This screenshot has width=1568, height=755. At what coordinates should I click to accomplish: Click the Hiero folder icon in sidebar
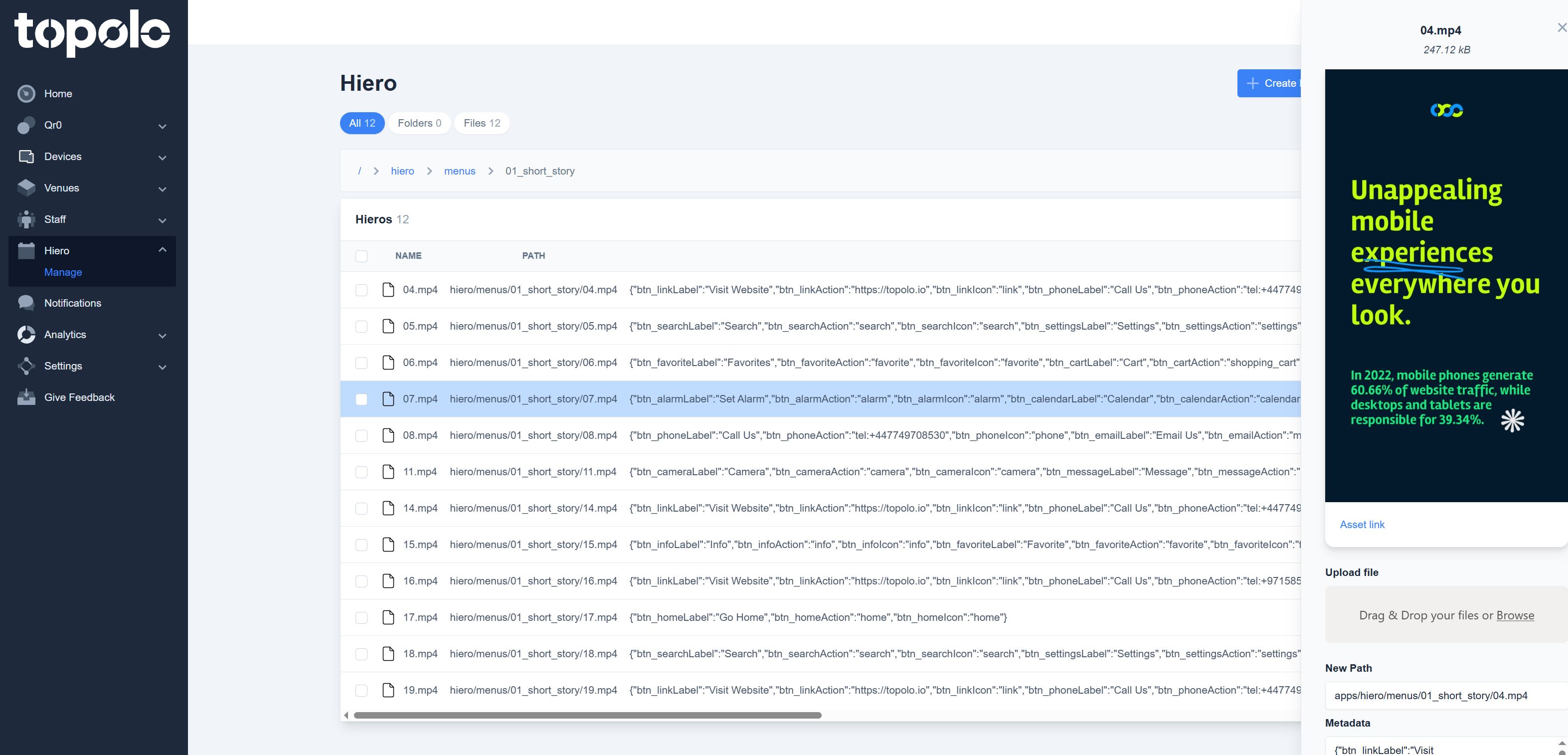tap(26, 251)
